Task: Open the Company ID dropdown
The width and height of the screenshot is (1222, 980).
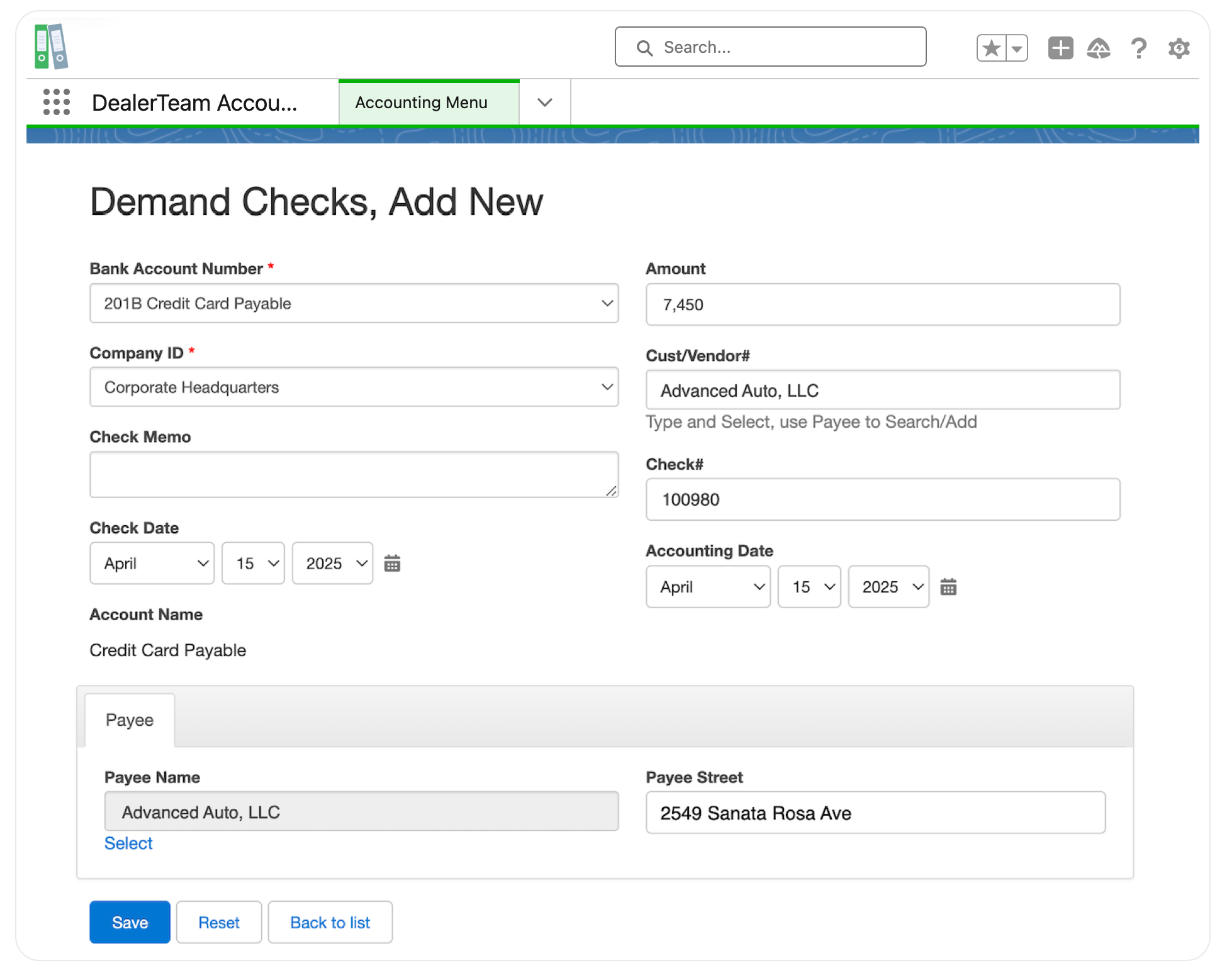Action: [x=354, y=387]
